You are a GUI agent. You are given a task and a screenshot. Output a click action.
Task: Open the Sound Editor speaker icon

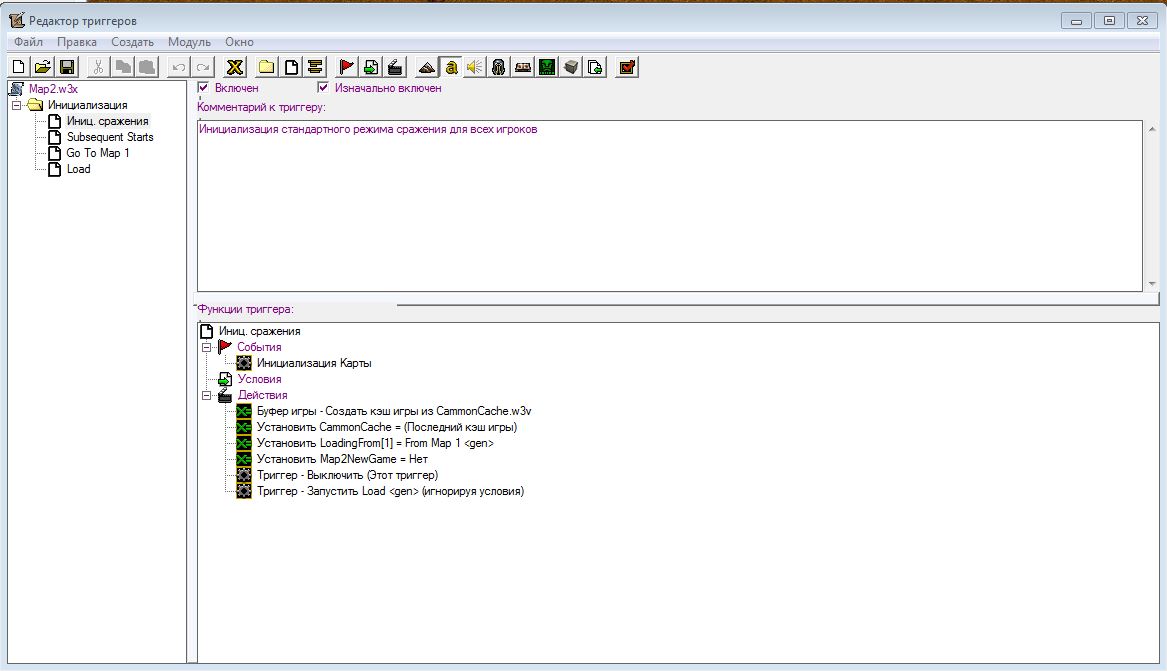pos(474,68)
